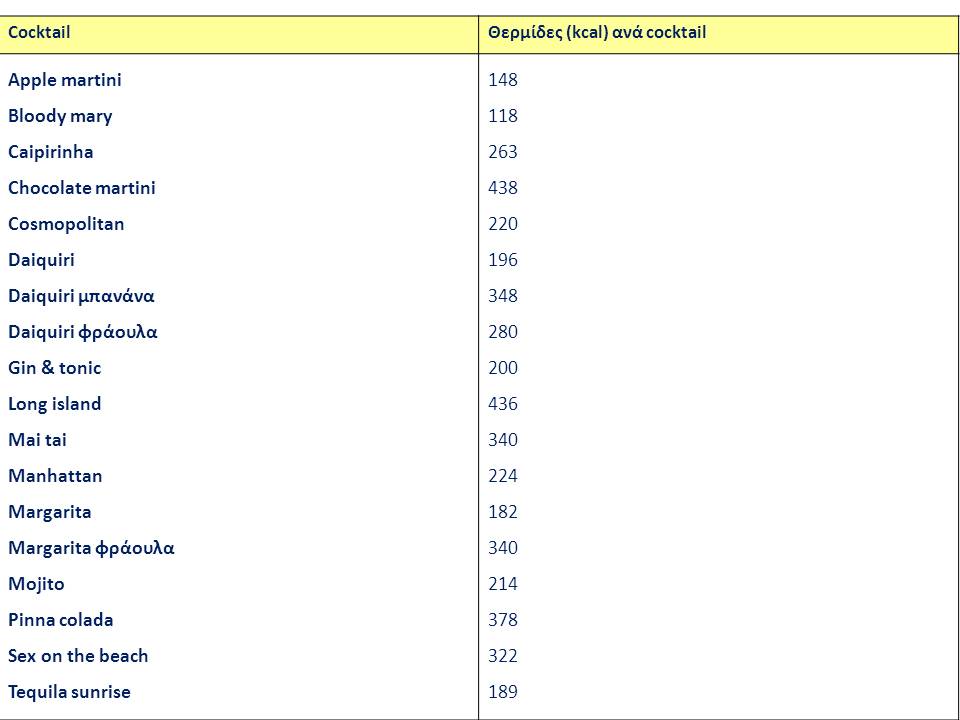The image size is (960, 720).
Task: Click the Daiquiri μπανάνα name
Action: pyautogui.click(x=81, y=296)
